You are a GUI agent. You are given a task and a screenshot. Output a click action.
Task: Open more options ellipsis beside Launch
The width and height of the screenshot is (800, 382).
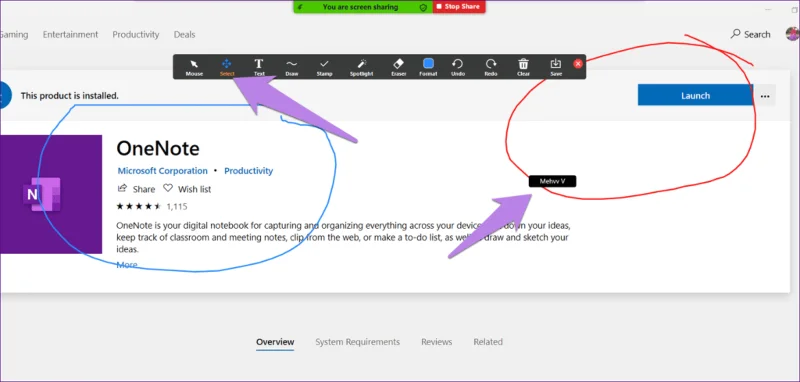(x=764, y=95)
